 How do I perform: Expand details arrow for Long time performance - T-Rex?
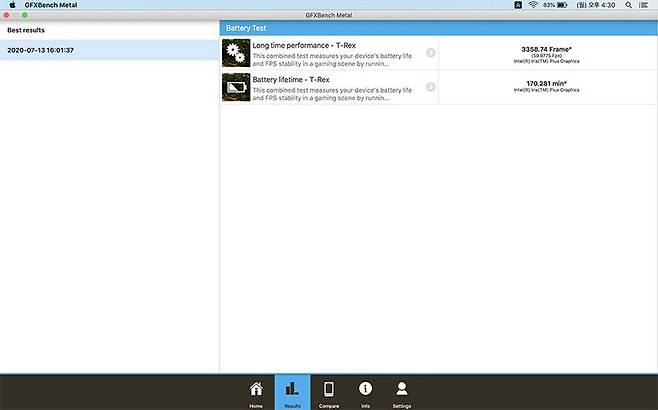[x=431, y=52]
